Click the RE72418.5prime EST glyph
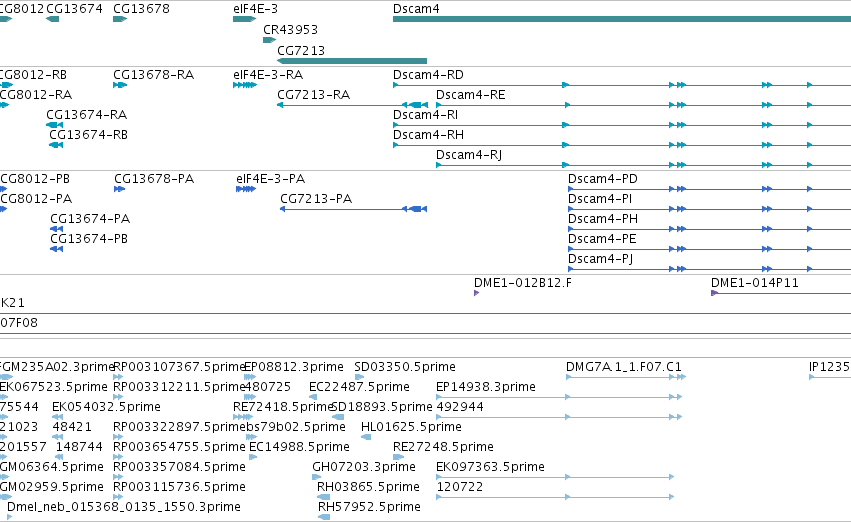Viewport: 851px width, 522px height. [x=243, y=417]
